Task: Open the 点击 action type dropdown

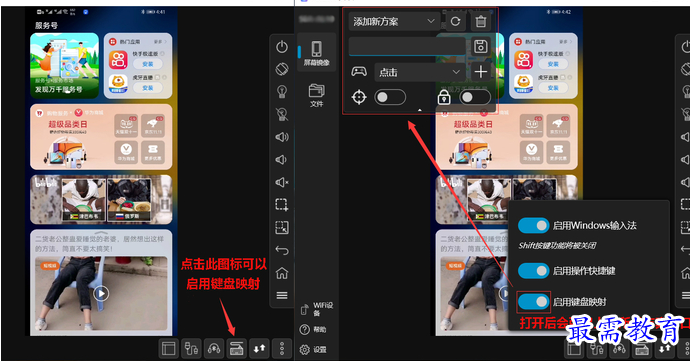Action: 419,72
